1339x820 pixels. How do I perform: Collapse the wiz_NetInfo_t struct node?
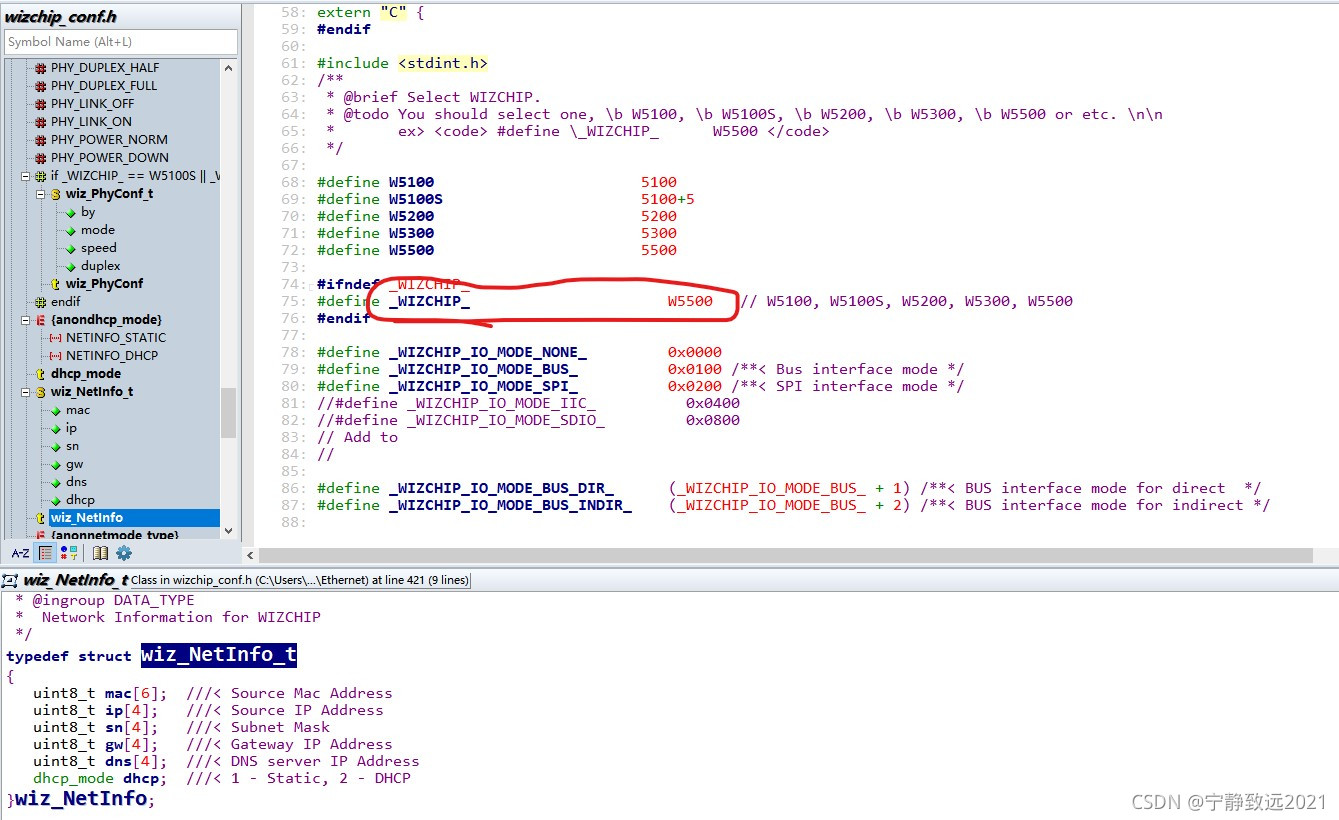[26, 392]
